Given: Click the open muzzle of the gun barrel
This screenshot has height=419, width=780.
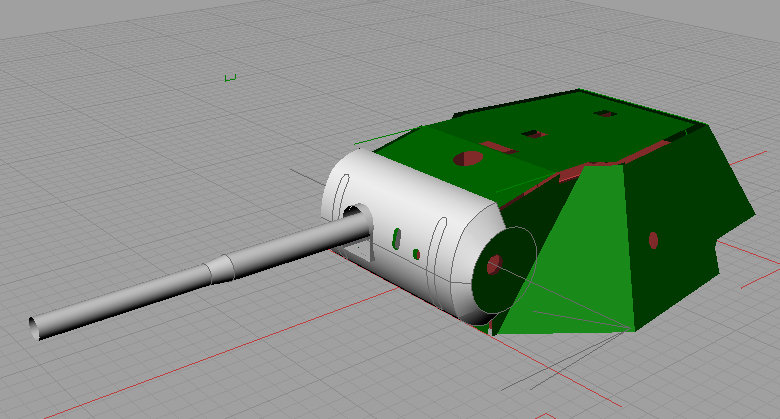Looking at the screenshot, I should [x=35, y=326].
